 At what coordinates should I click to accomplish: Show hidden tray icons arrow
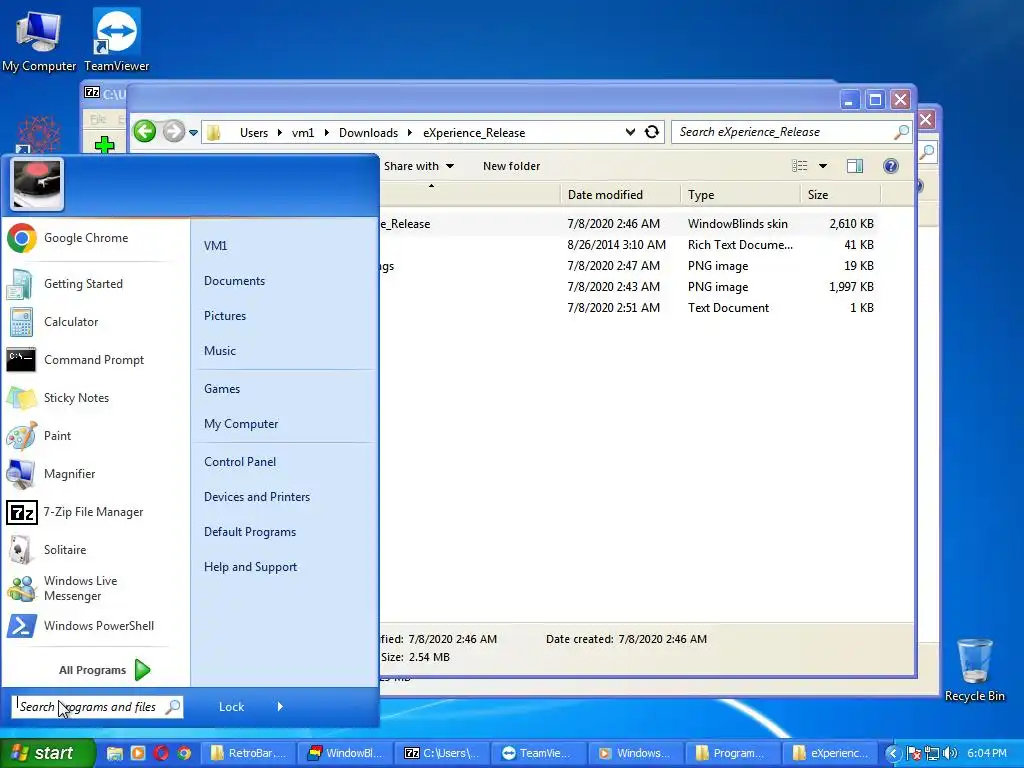tap(893, 753)
